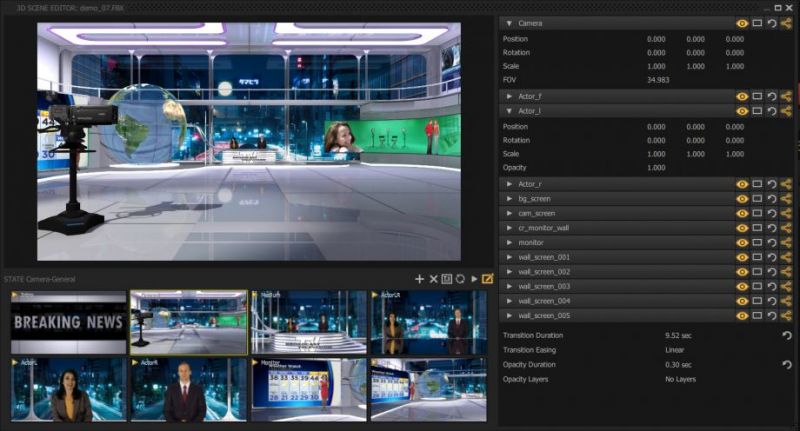Click the add state plus icon
Viewport: 800px width, 431px height.
(420, 279)
